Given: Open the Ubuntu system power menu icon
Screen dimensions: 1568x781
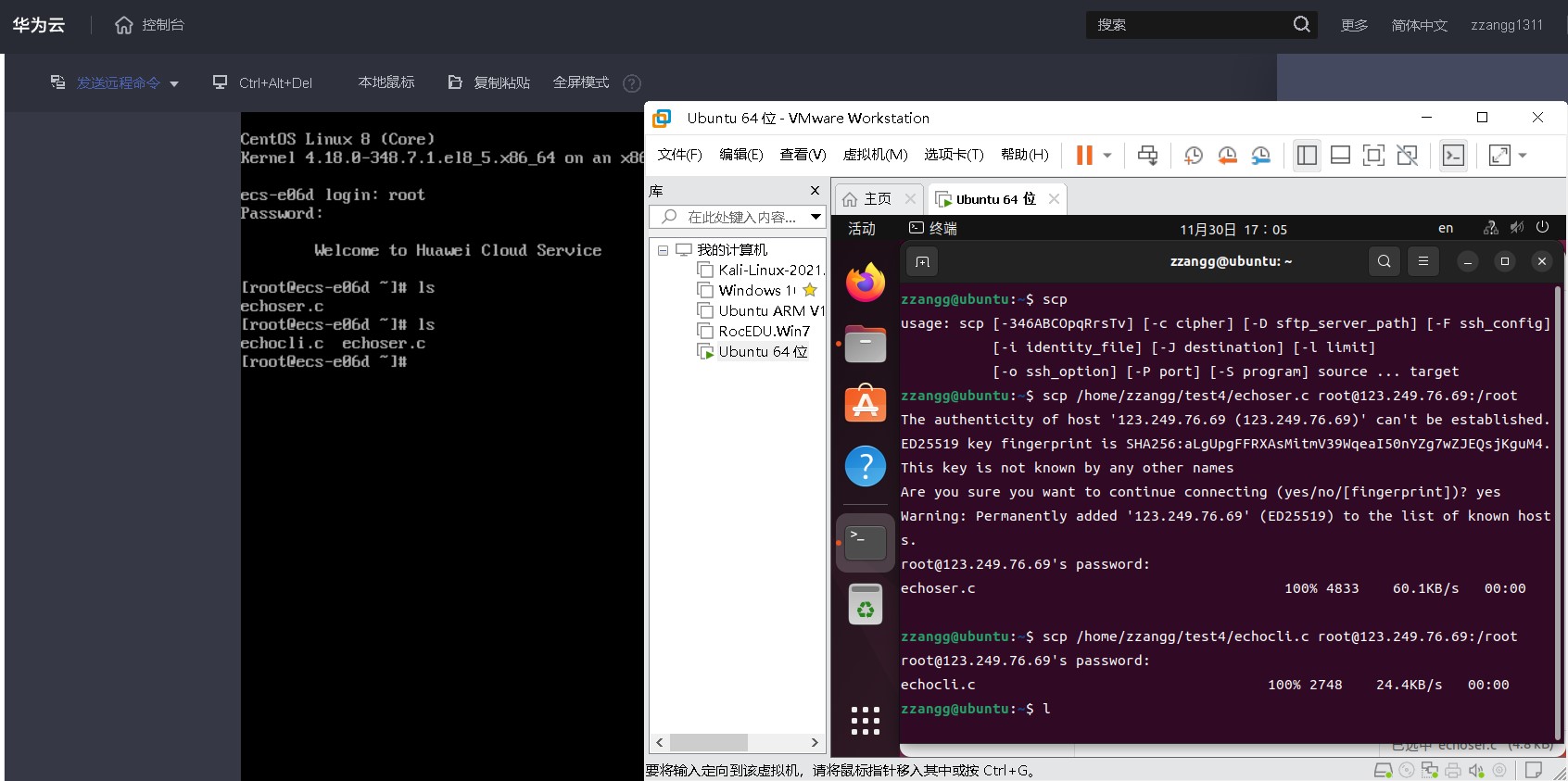Looking at the screenshot, I should pyautogui.click(x=1542, y=227).
